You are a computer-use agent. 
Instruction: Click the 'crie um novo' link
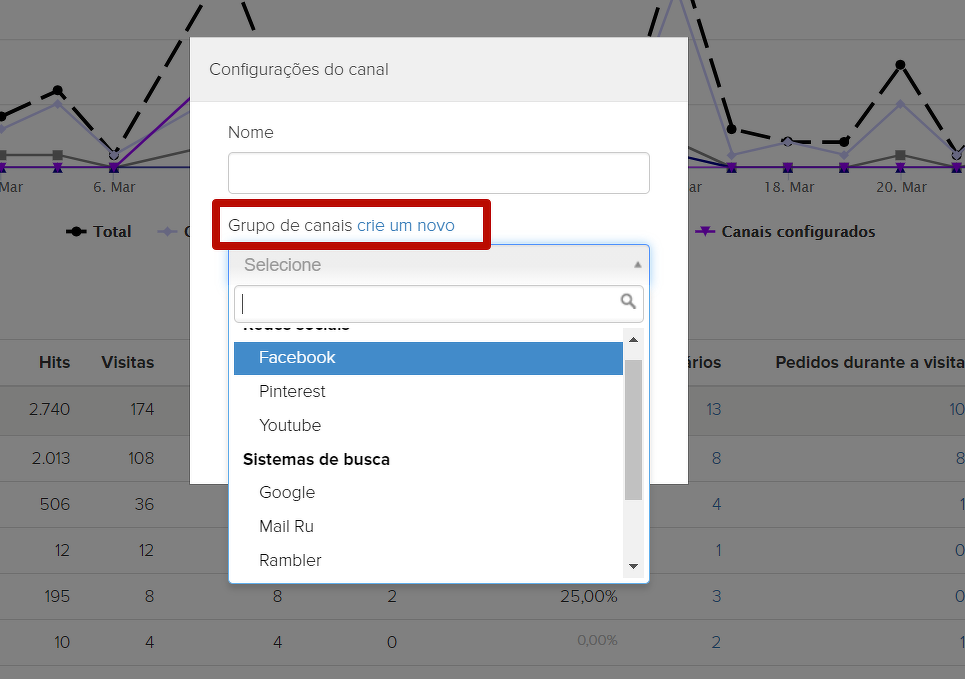[x=405, y=225]
